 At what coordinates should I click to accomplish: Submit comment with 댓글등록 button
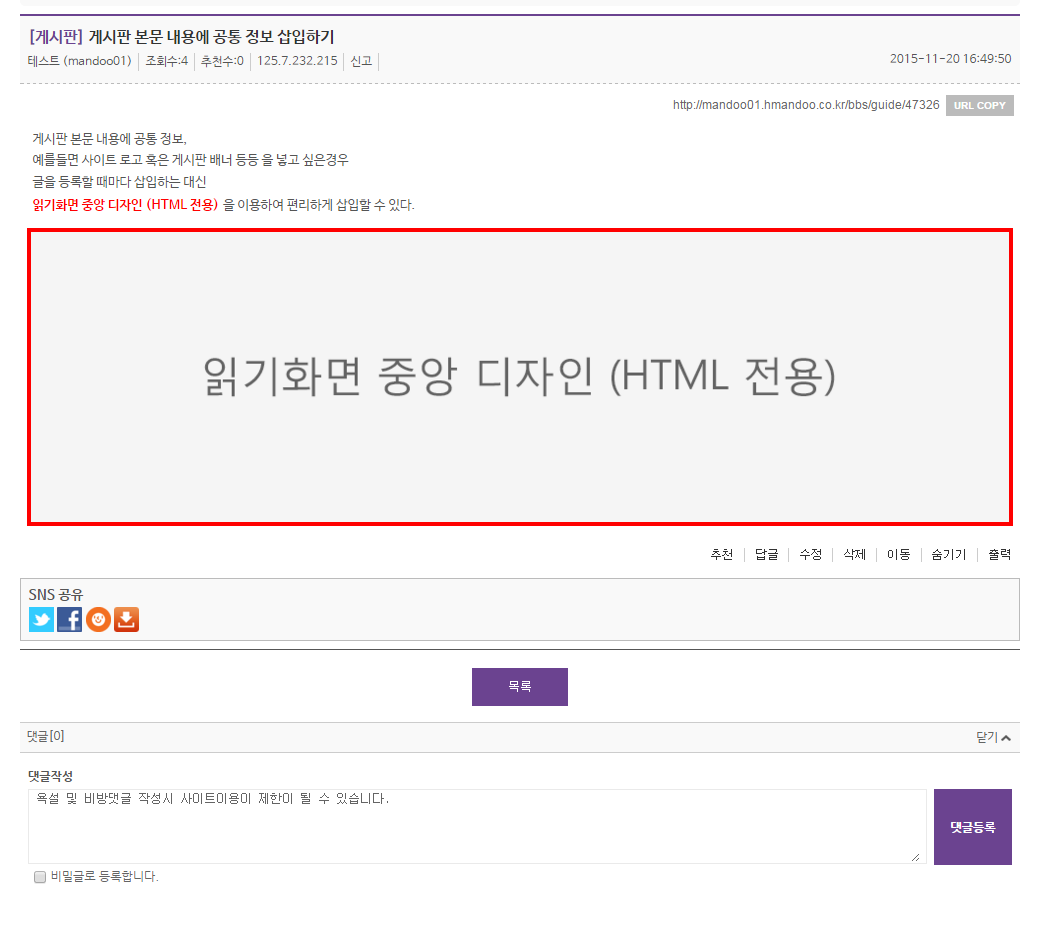[x=972, y=827]
